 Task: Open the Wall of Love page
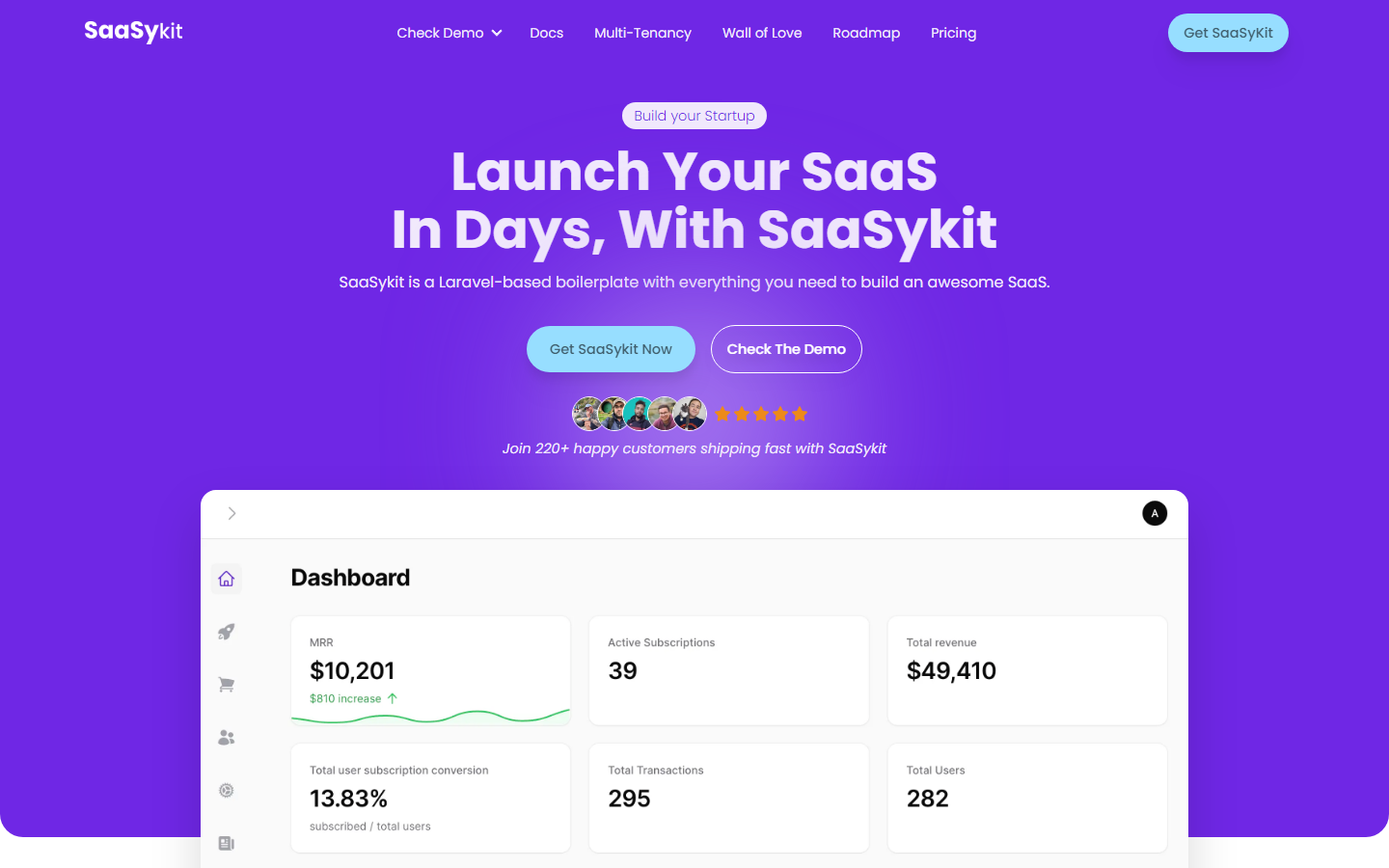(x=762, y=33)
